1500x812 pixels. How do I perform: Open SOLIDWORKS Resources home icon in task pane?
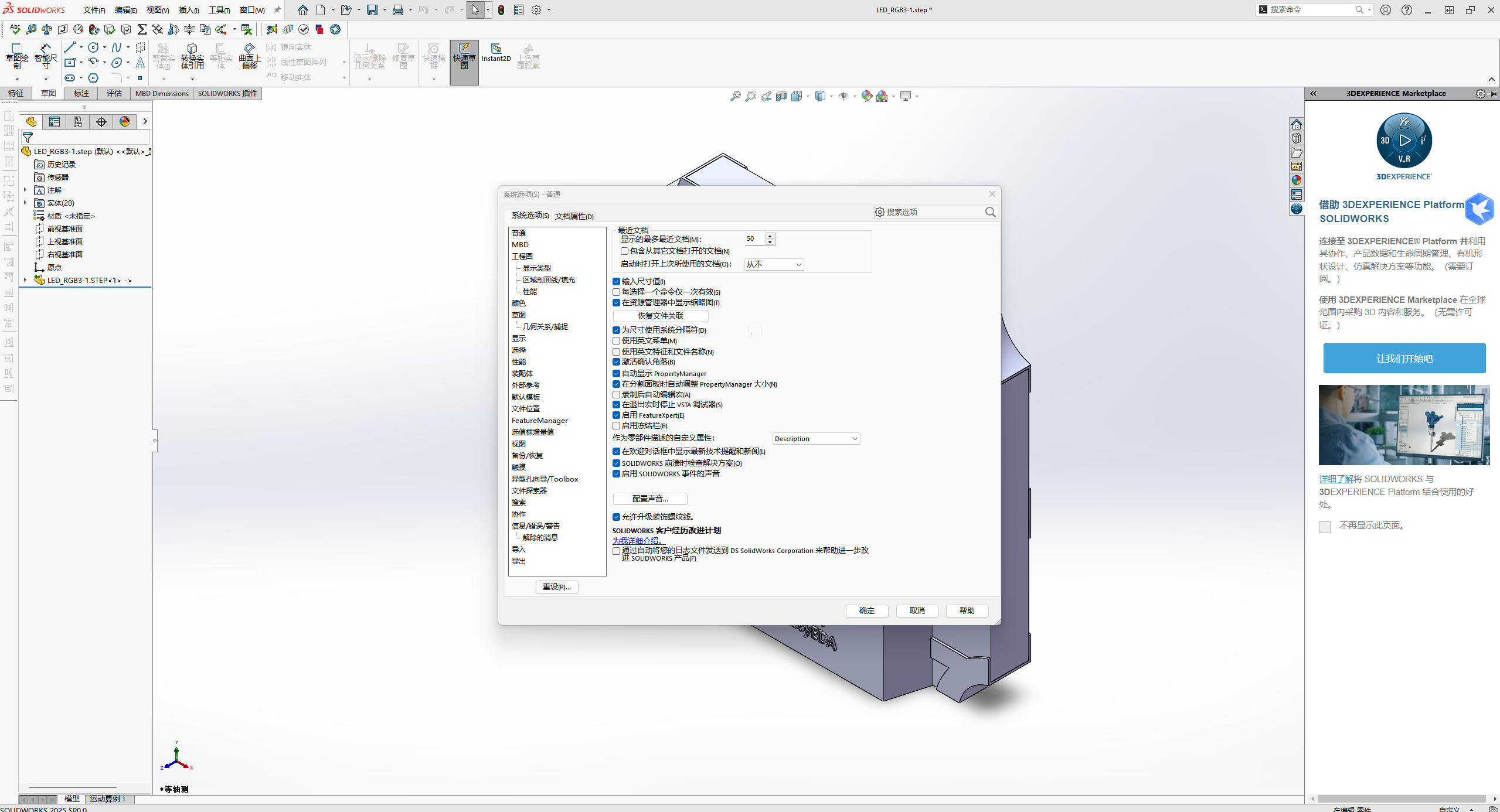tap(1297, 124)
